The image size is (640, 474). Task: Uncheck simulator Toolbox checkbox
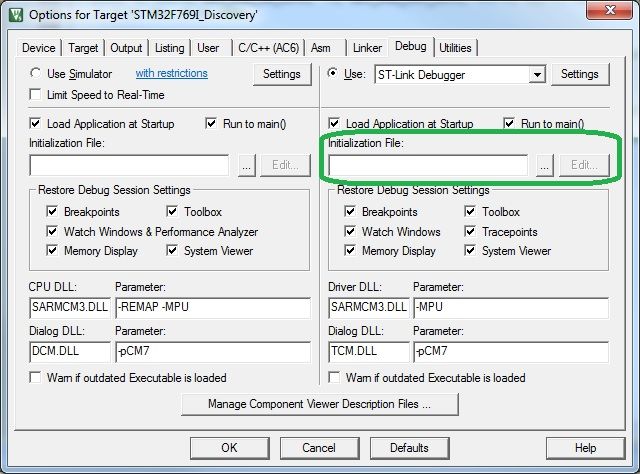[x=172, y=211]
